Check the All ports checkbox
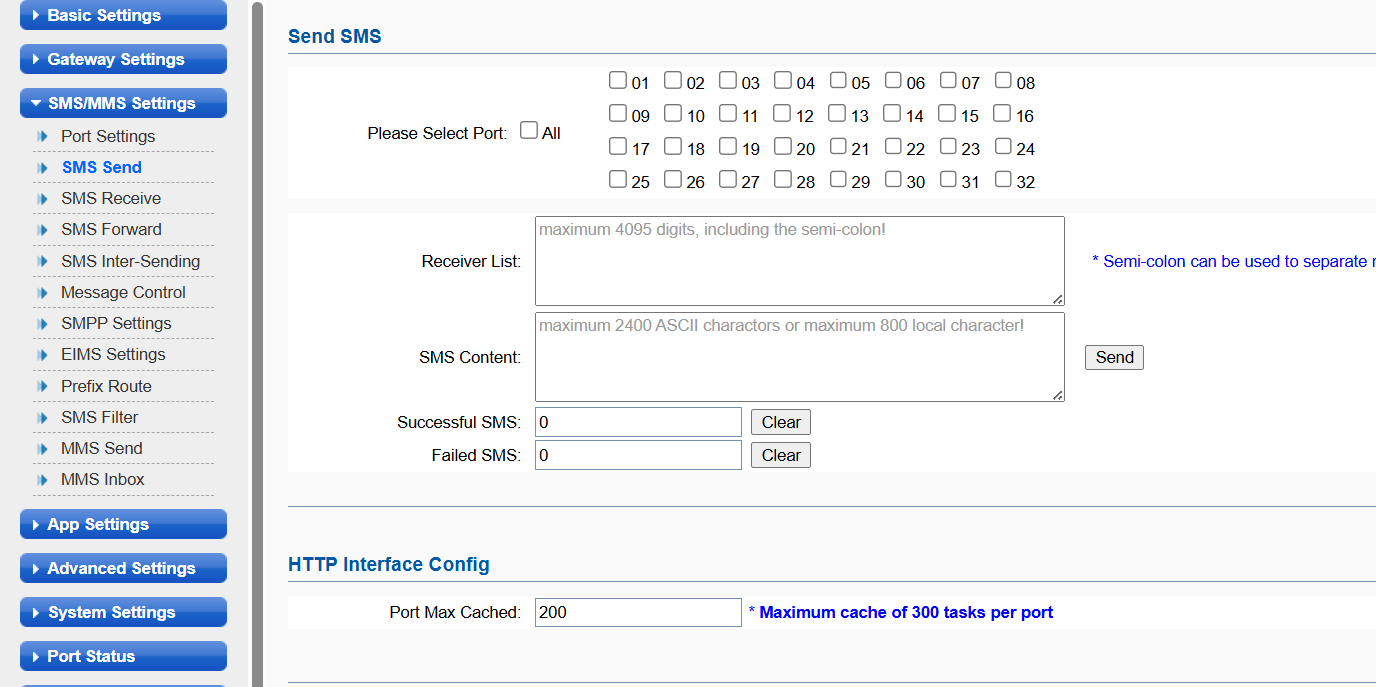The height and width of the screenshot is (687, 1376). [529, 131]
